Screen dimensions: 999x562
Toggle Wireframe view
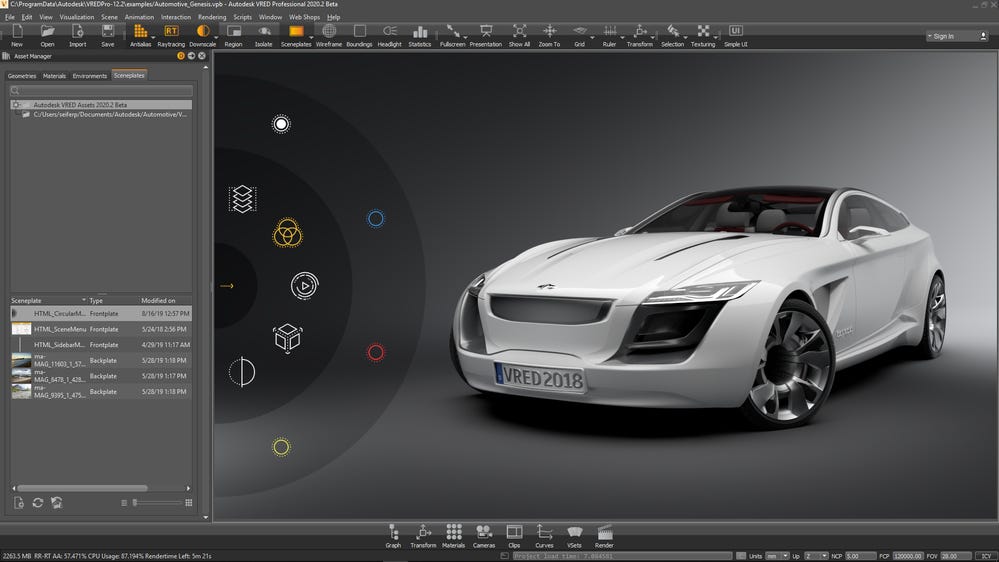329,35
